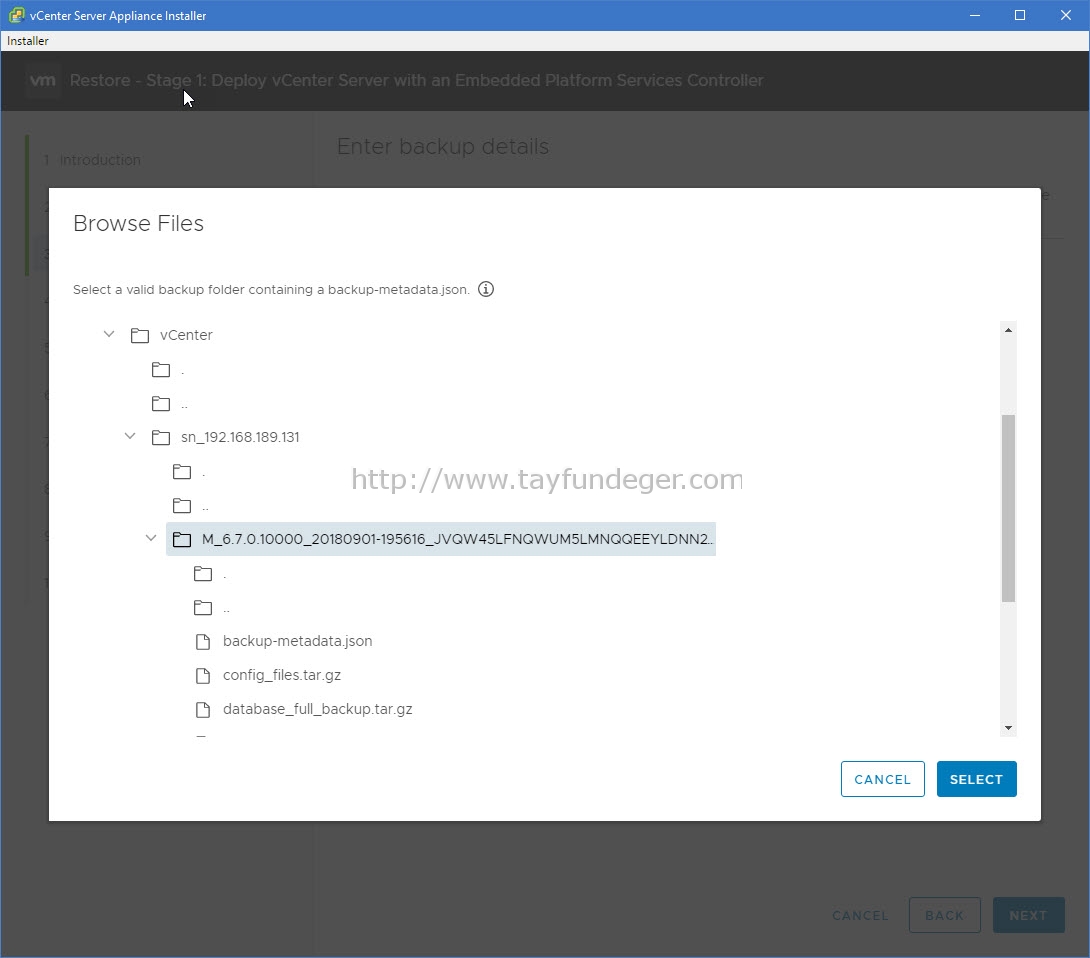Viewport: 1090px width, 958px height.
Task: Select the config_files.tar.gz file name
Action: tap(282, 675)
